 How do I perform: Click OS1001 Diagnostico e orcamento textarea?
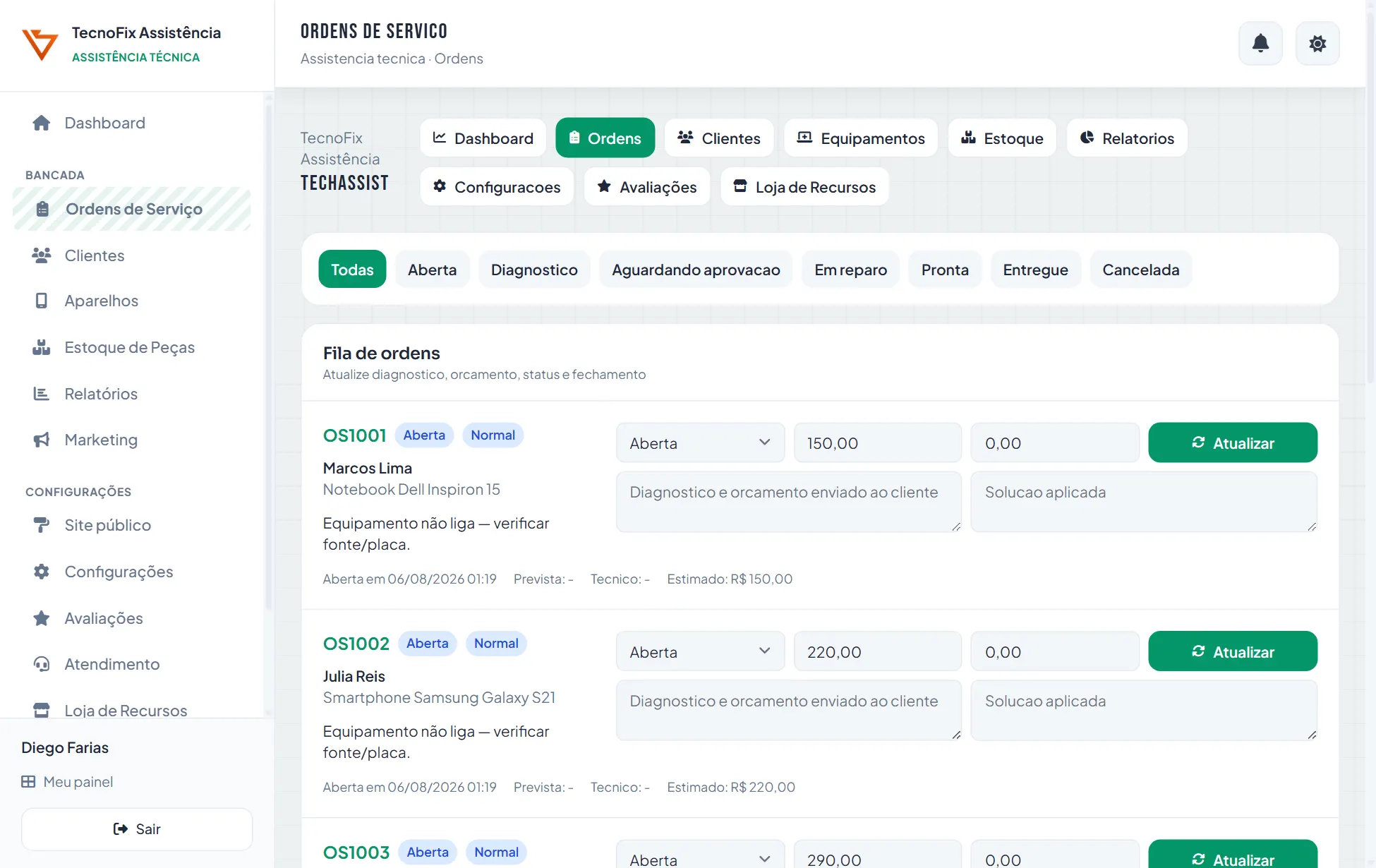tap(789, 502)
